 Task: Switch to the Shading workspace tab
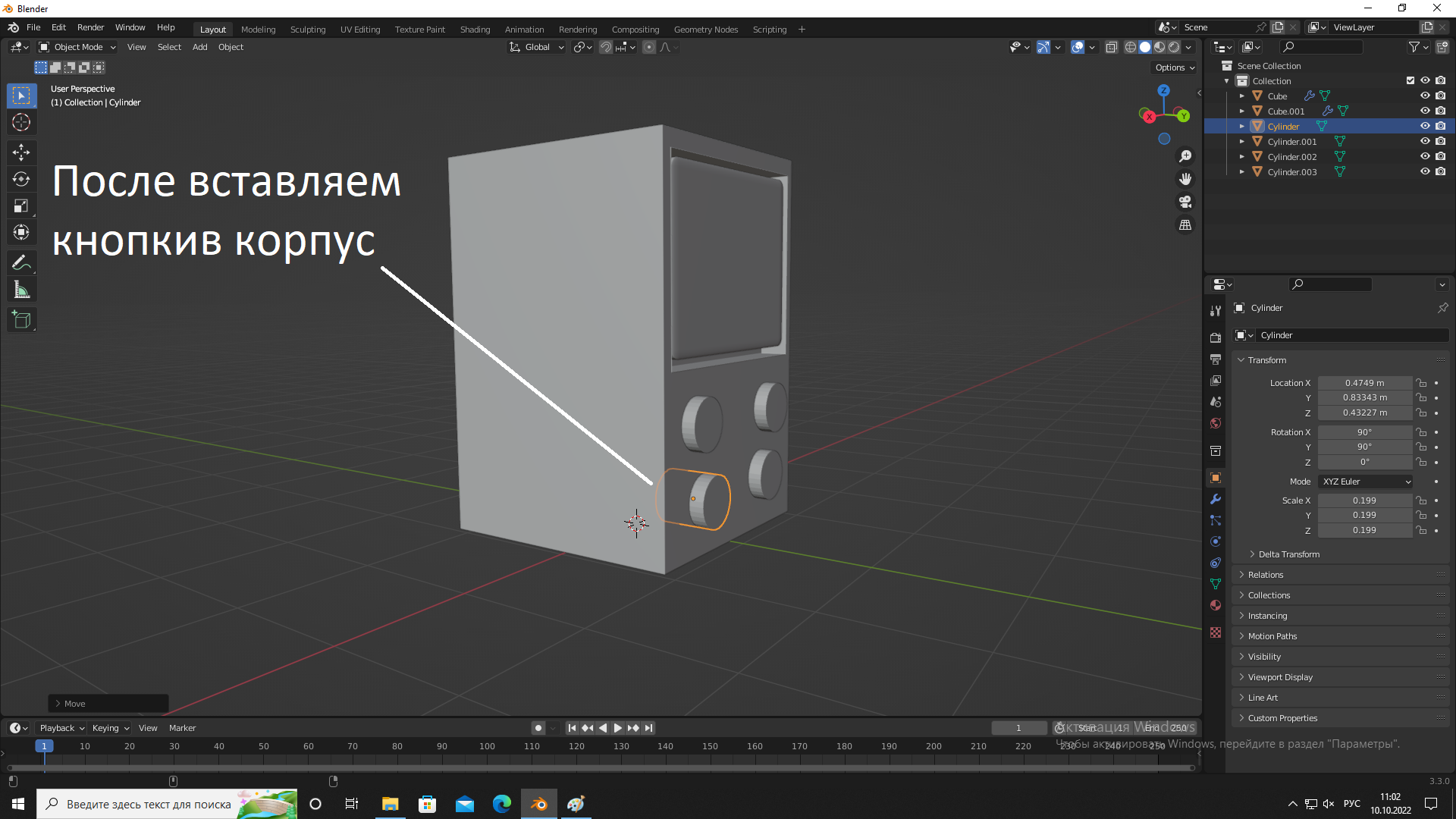[x=475, y=30]
